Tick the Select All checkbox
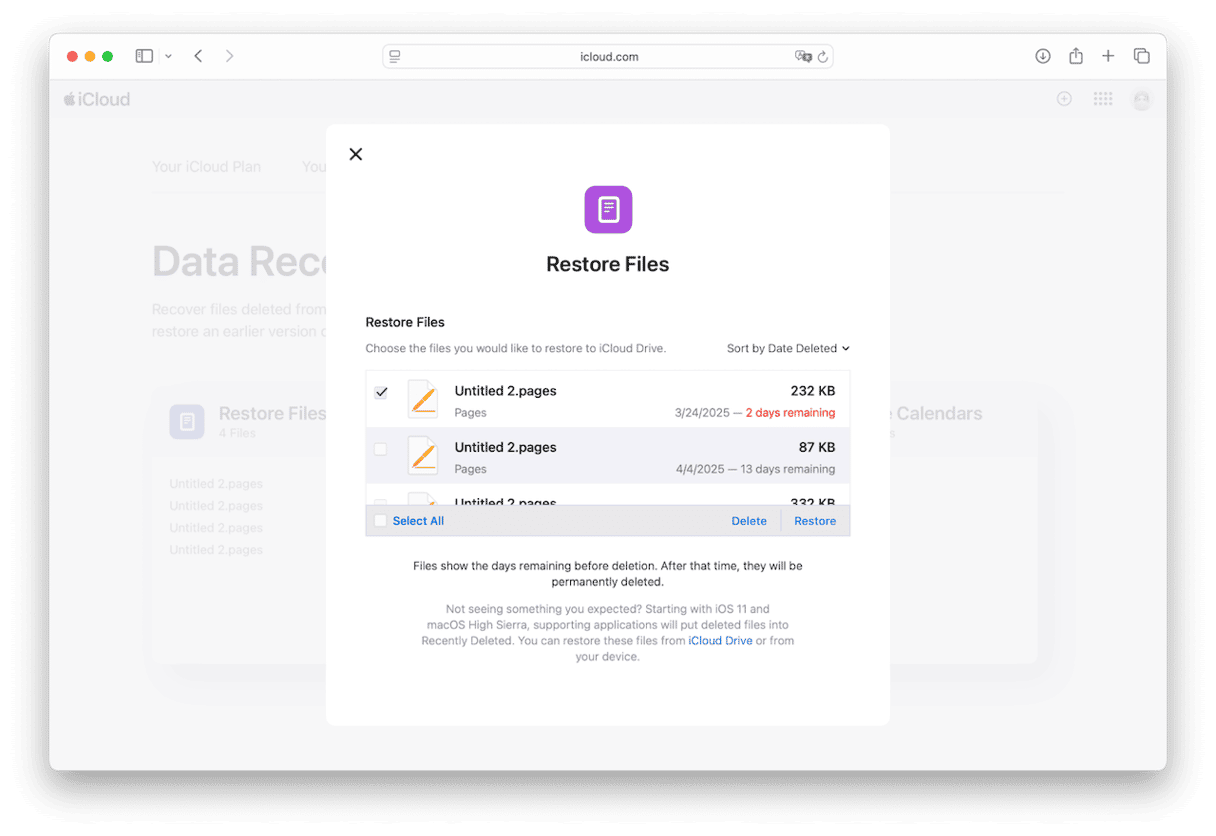This screenshot has height=836, width=1216. (x=380, y=520)
